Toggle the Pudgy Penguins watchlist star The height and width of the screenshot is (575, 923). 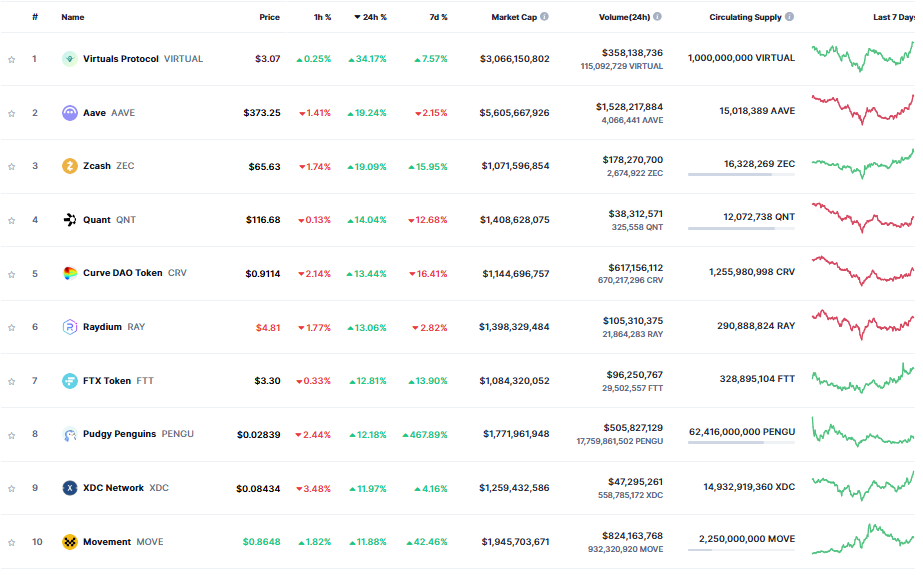(11, 436)
